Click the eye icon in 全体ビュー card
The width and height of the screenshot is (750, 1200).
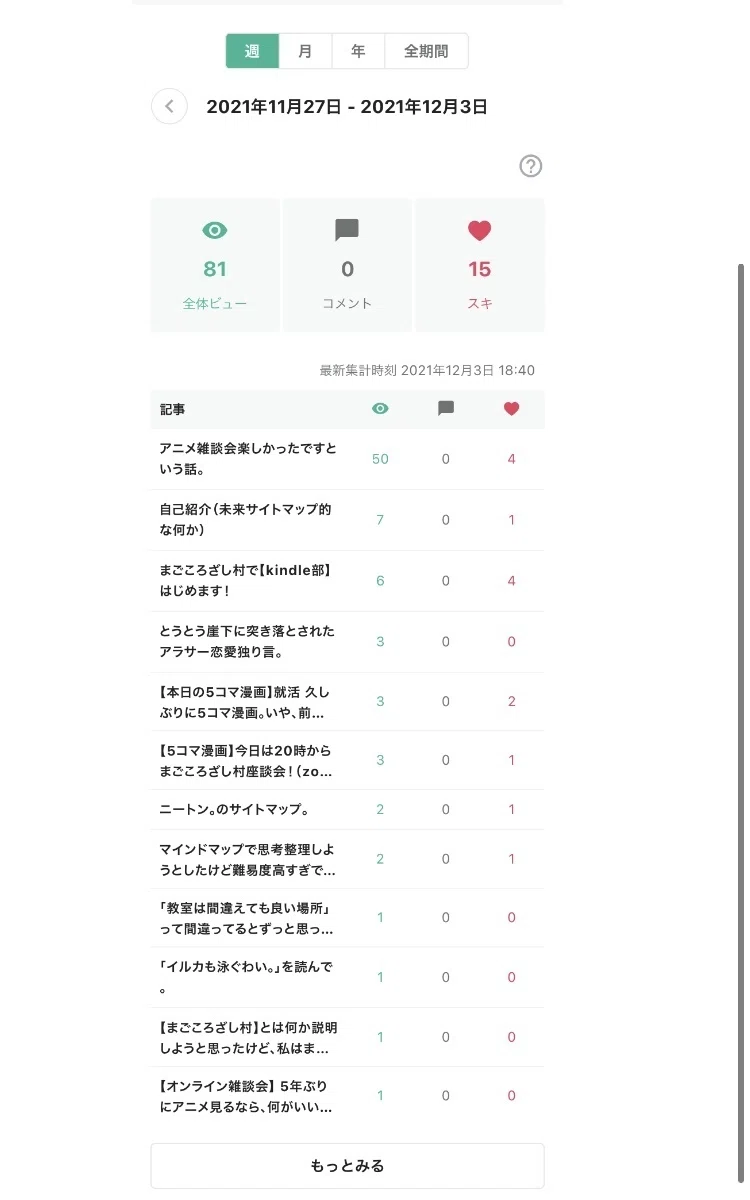(x=215, y=231)
